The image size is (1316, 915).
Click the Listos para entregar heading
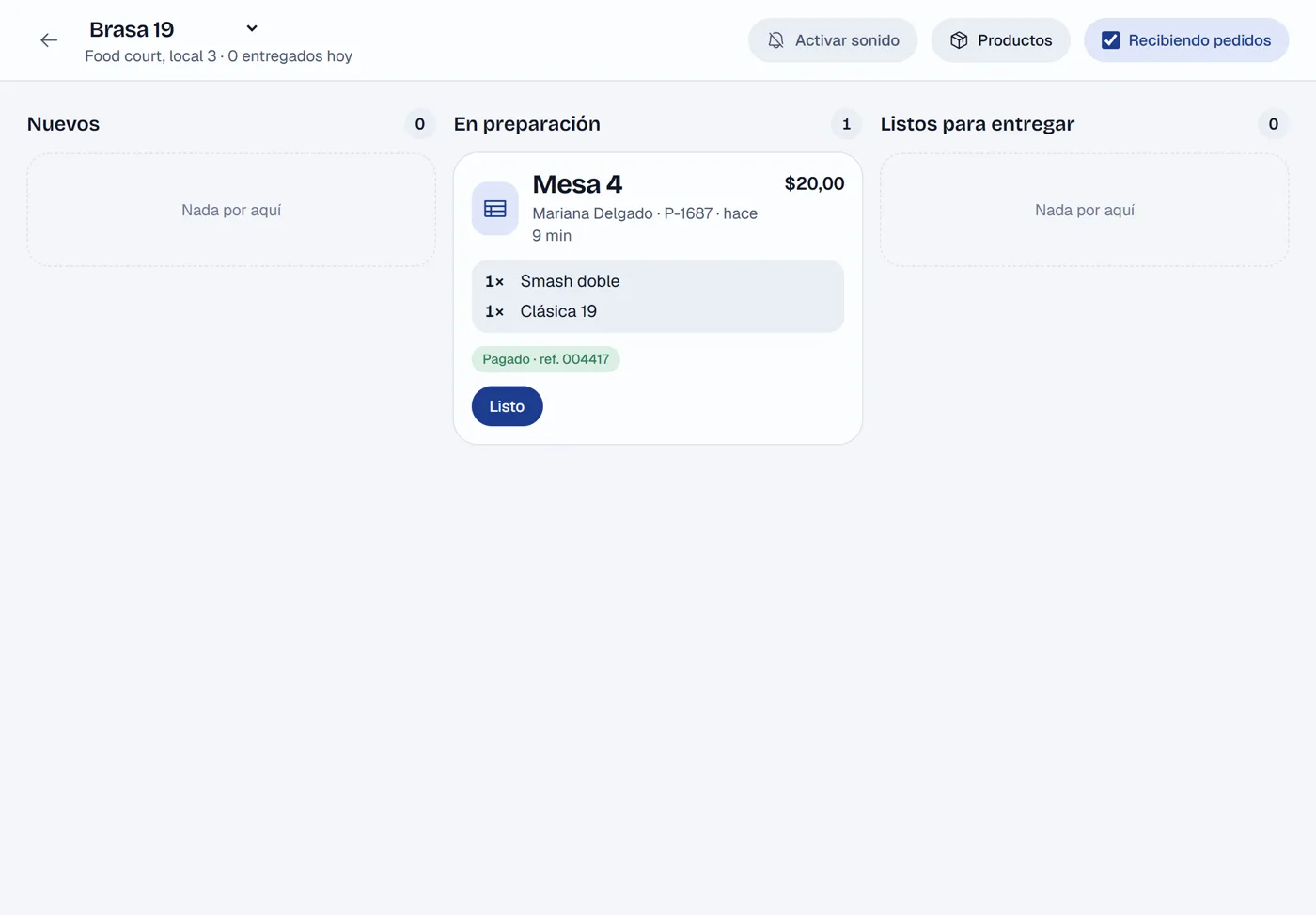click(977, 124)
